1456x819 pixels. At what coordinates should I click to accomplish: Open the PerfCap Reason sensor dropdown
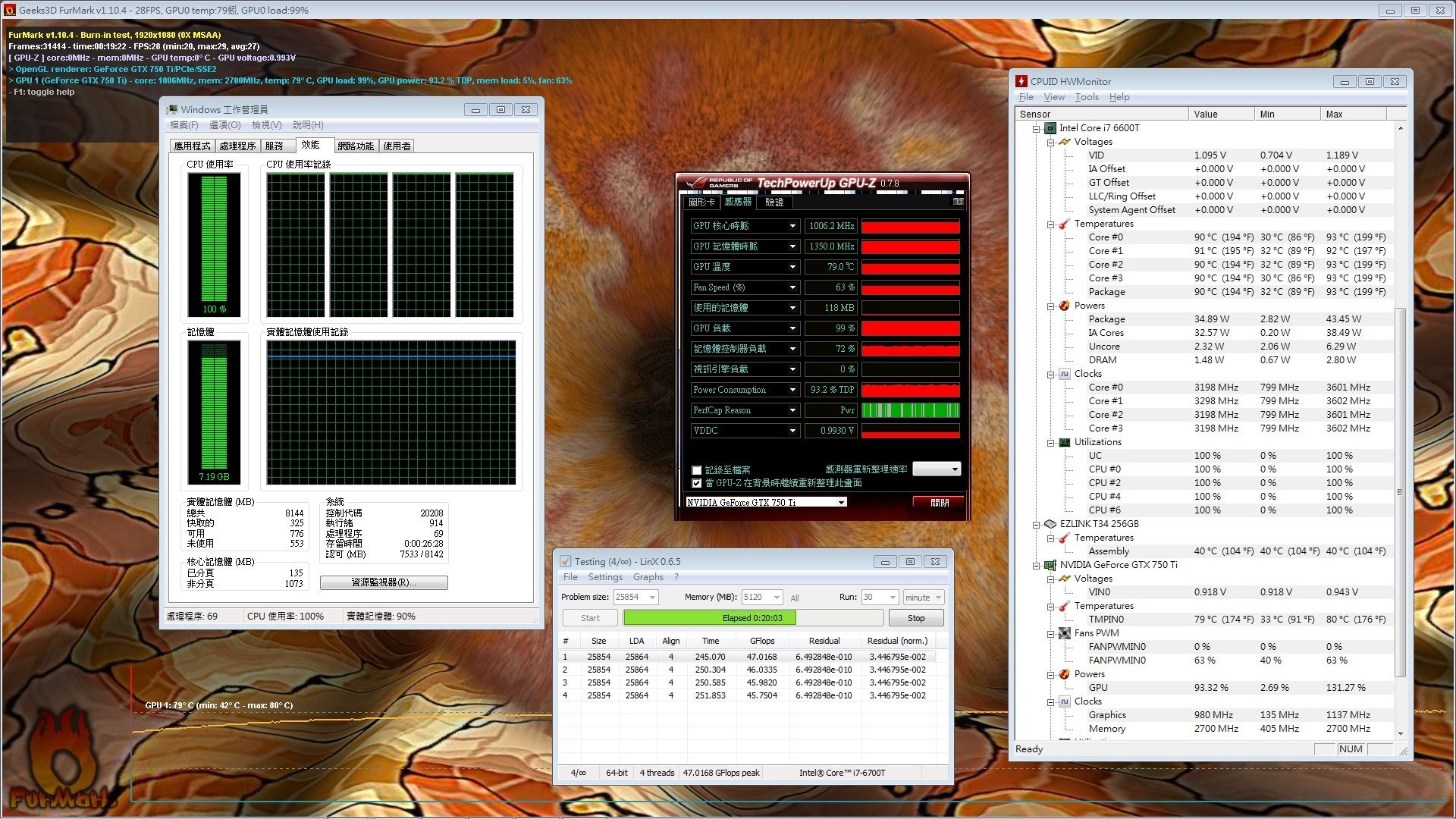pos(792,410)
